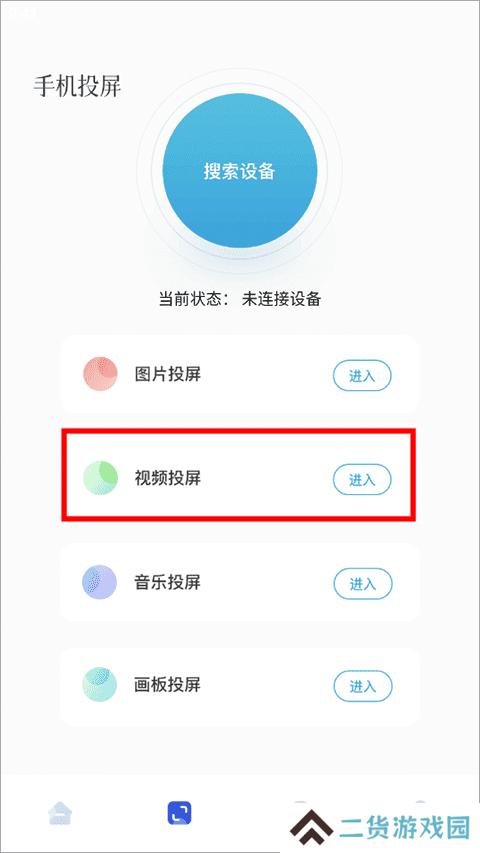Image resolution: width=480 pixels, height=853 pixels.
Task: Click the 二货游戏园 watermark text
Action: click(x=405, y=828)
